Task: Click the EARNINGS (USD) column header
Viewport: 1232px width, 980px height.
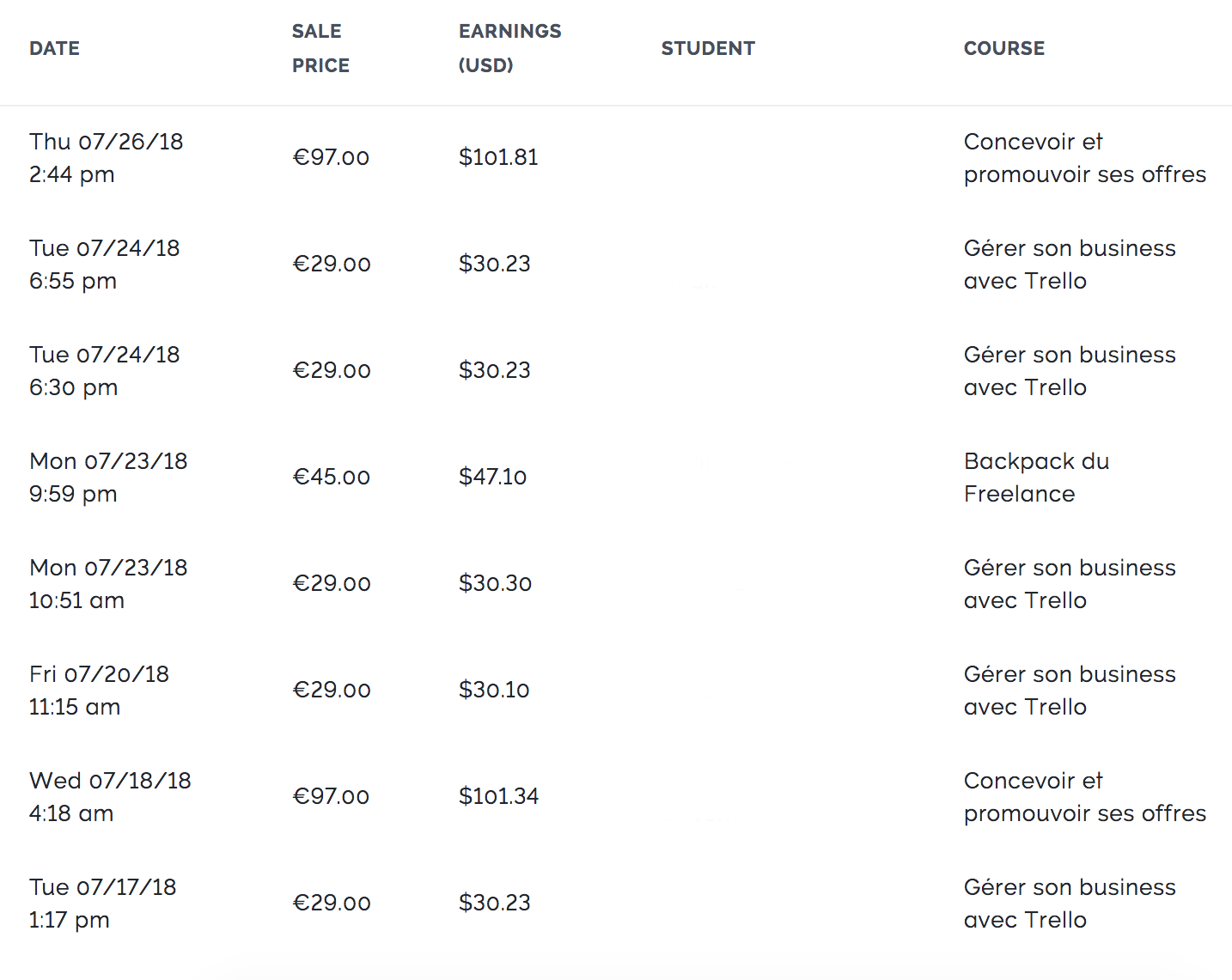Action: pyautogui.click(x=509, y=48)
